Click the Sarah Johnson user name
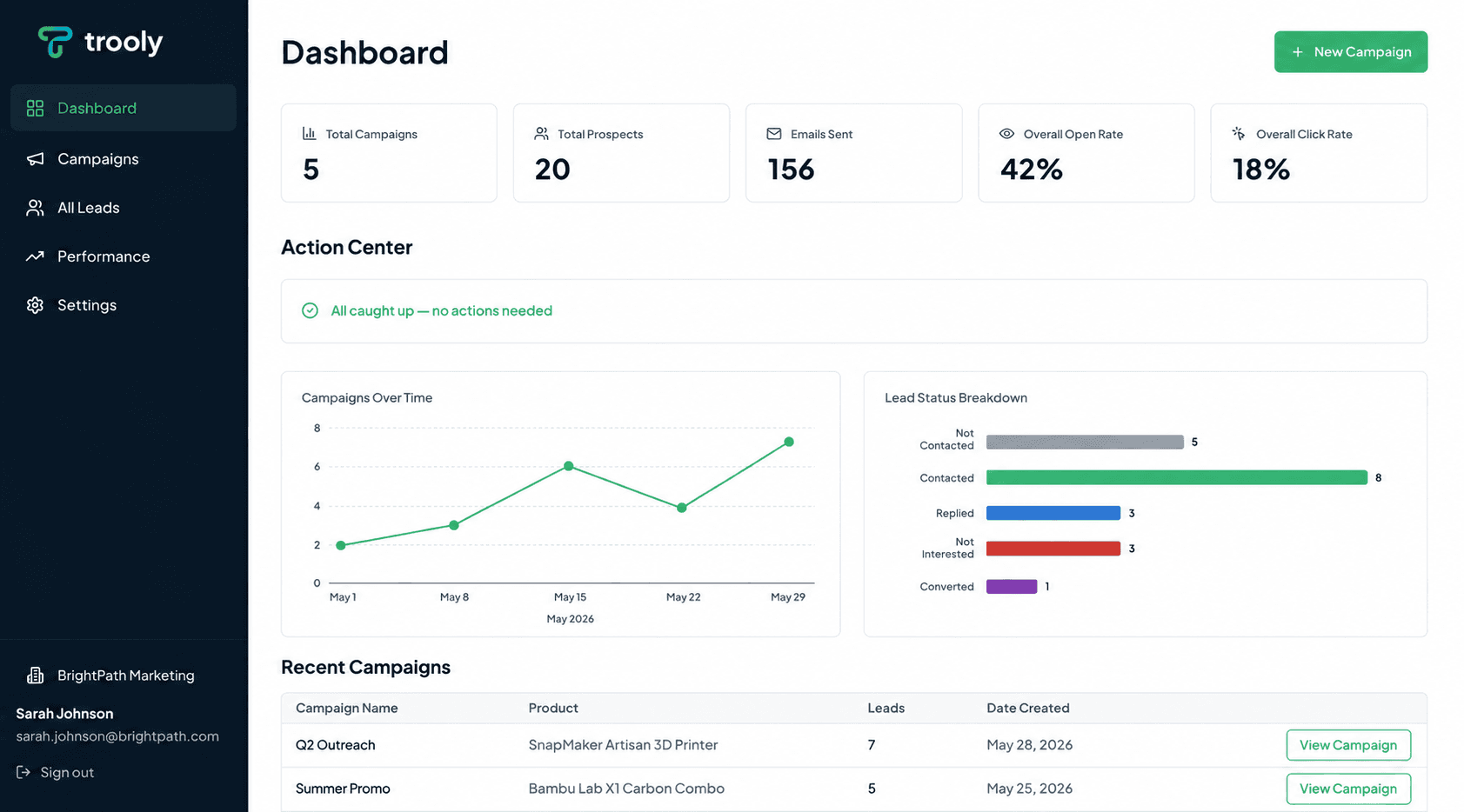The image size is (1464, 812). (x=64, y=714)
